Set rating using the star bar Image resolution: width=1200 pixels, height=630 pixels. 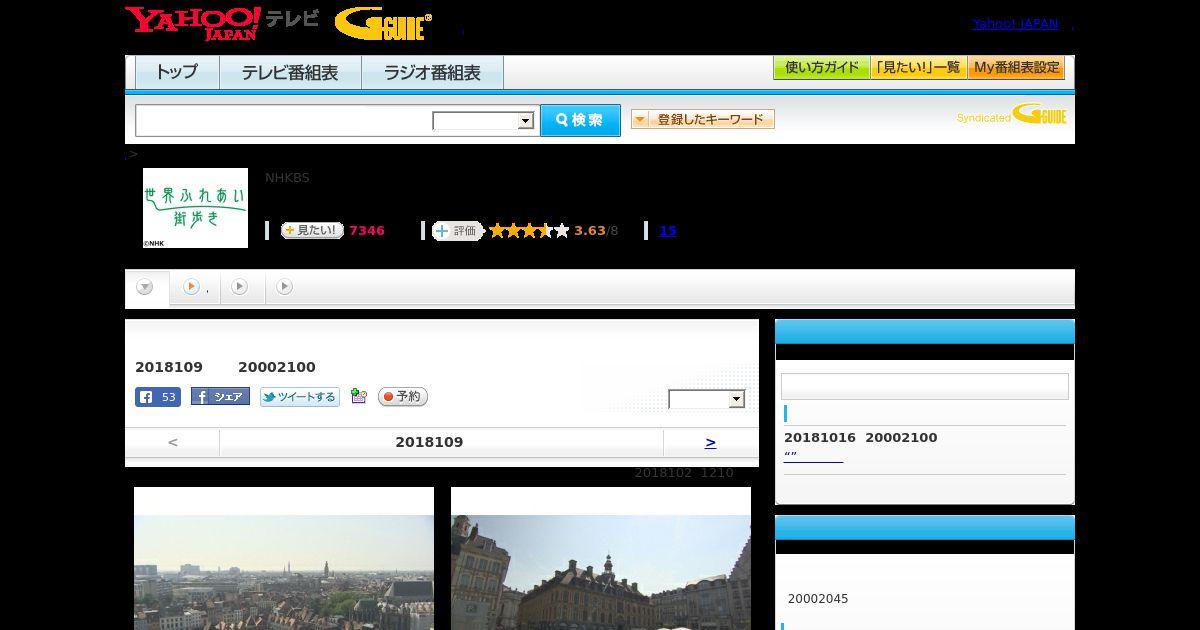coord(529,231)
